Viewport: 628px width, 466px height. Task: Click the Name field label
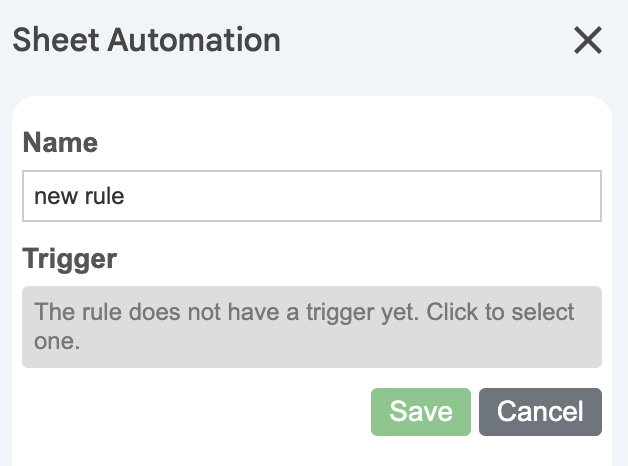coord(60,142)
